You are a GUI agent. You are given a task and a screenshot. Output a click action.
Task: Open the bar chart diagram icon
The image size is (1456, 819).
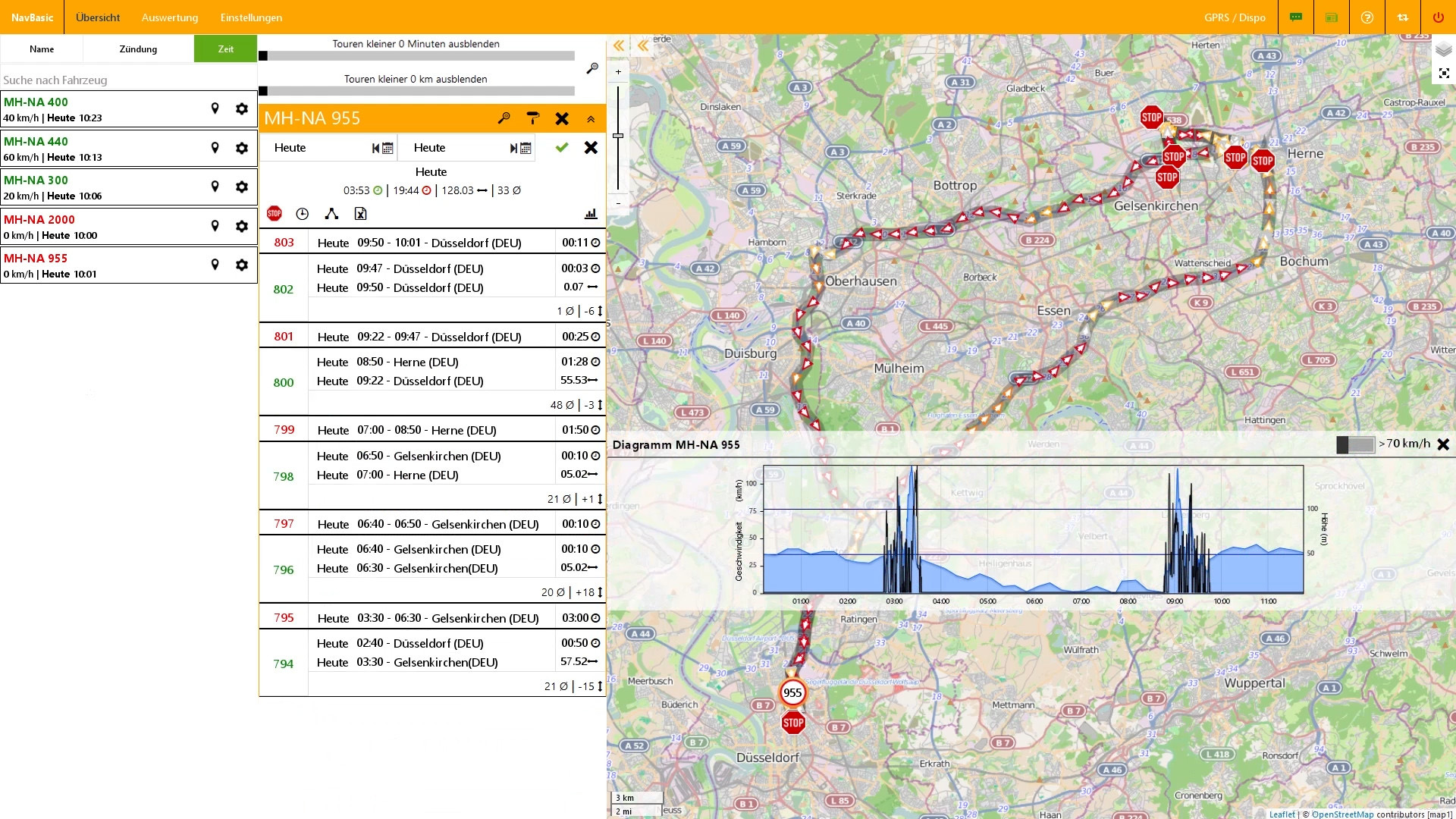coord(591,214)
